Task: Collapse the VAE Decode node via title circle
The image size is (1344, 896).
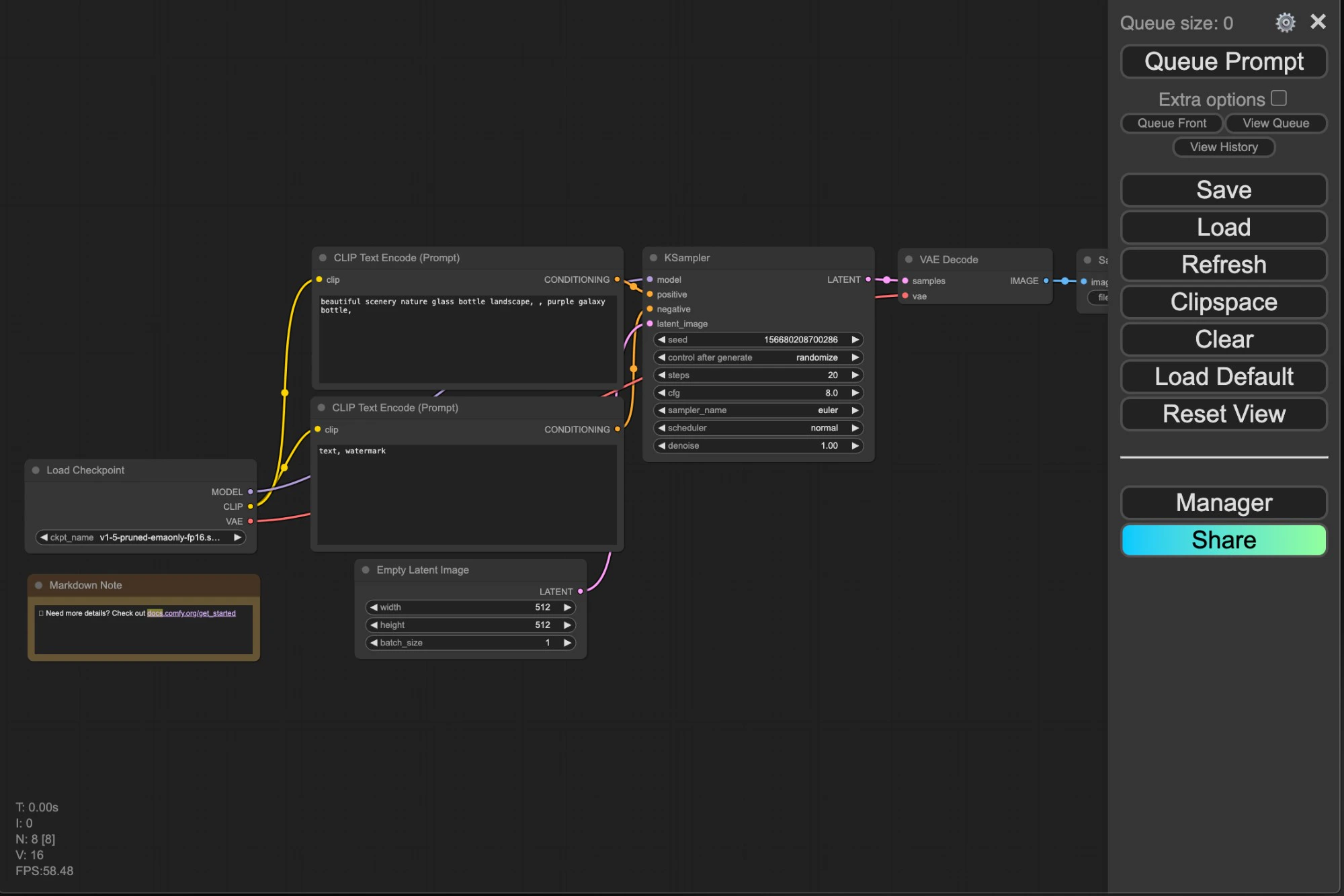Action: (908, 259)
